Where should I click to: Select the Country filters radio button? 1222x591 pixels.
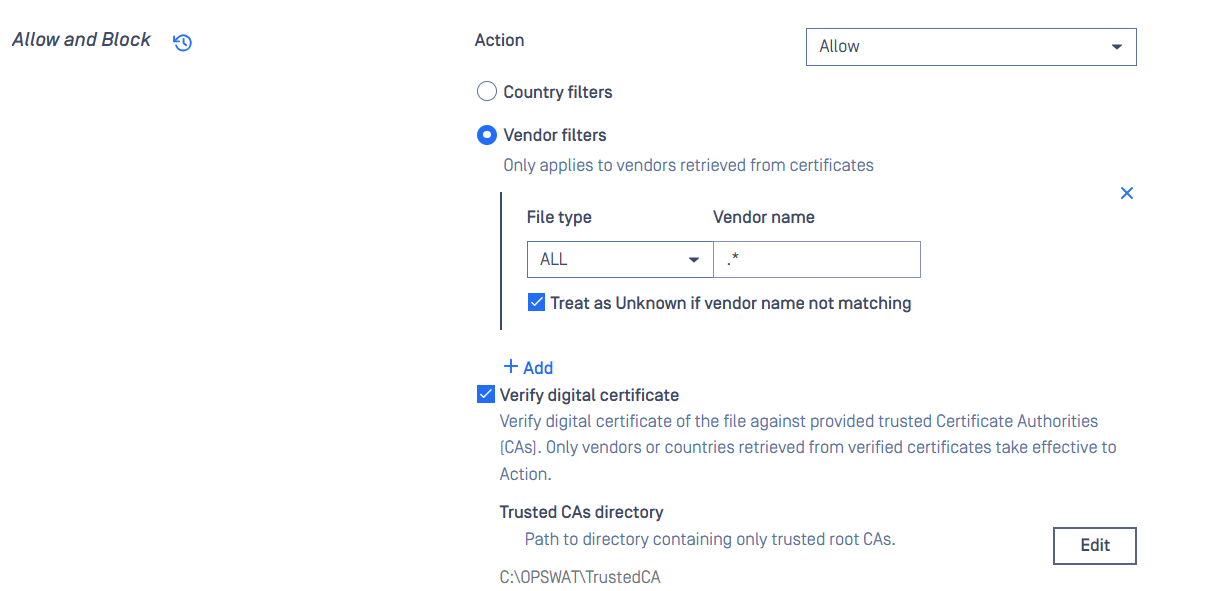(487, 92)
